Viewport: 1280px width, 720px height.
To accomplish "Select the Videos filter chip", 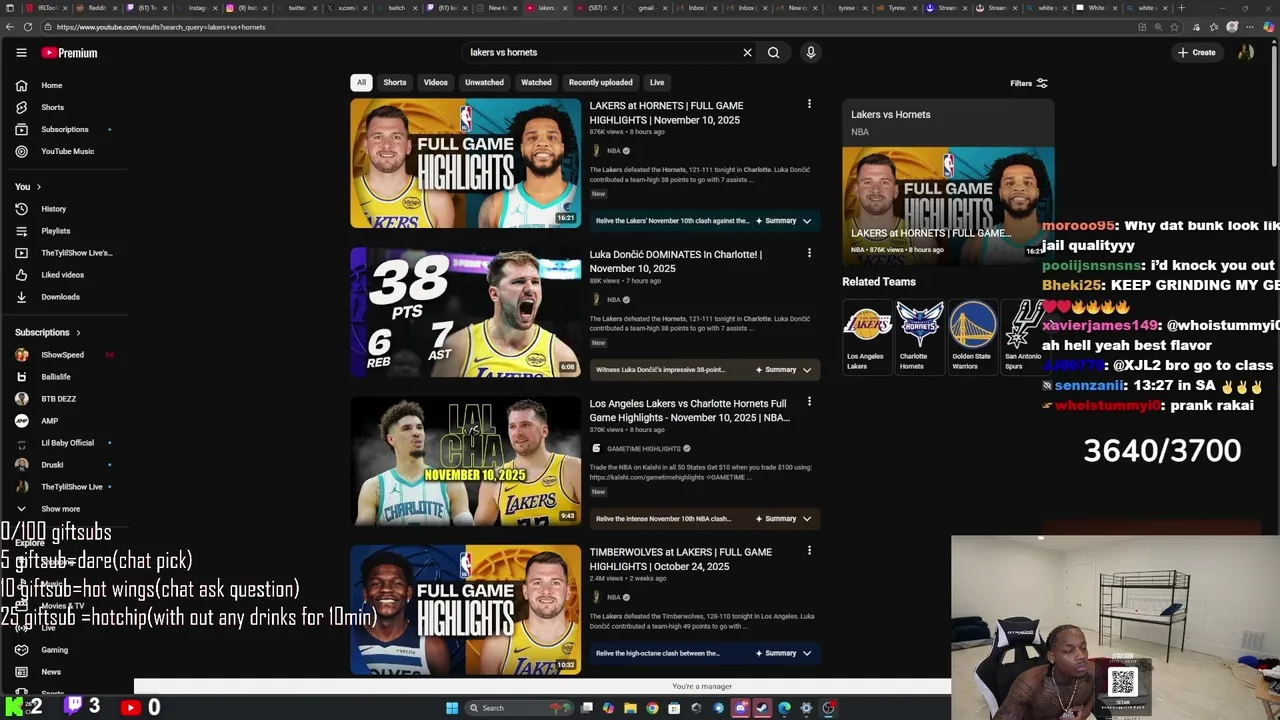I will pos(435,83).
